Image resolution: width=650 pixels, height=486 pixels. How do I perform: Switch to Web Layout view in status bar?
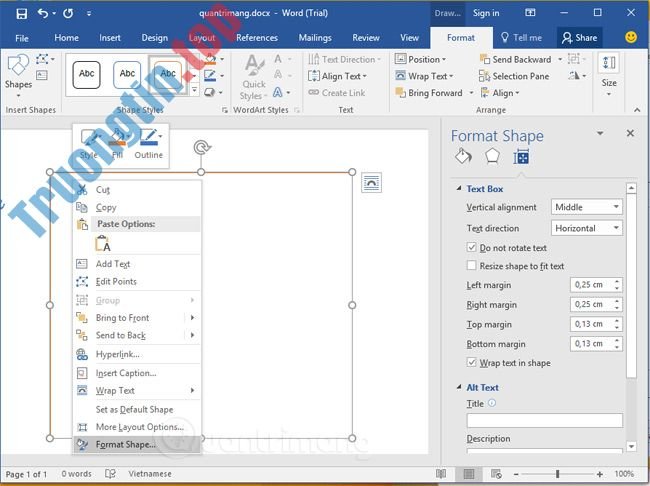pos(496,474)
